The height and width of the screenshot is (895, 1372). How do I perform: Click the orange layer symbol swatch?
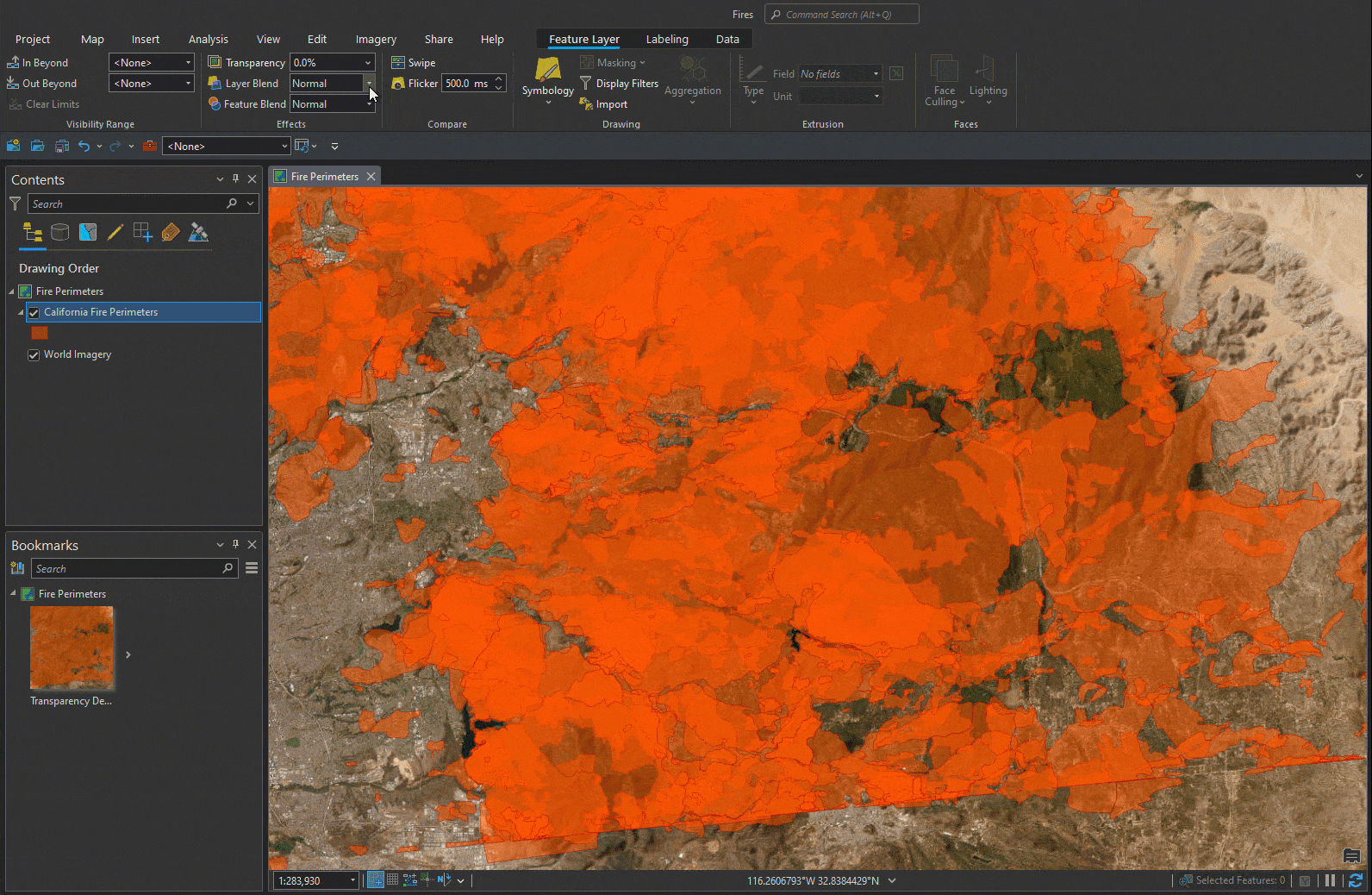coord(39,333)
